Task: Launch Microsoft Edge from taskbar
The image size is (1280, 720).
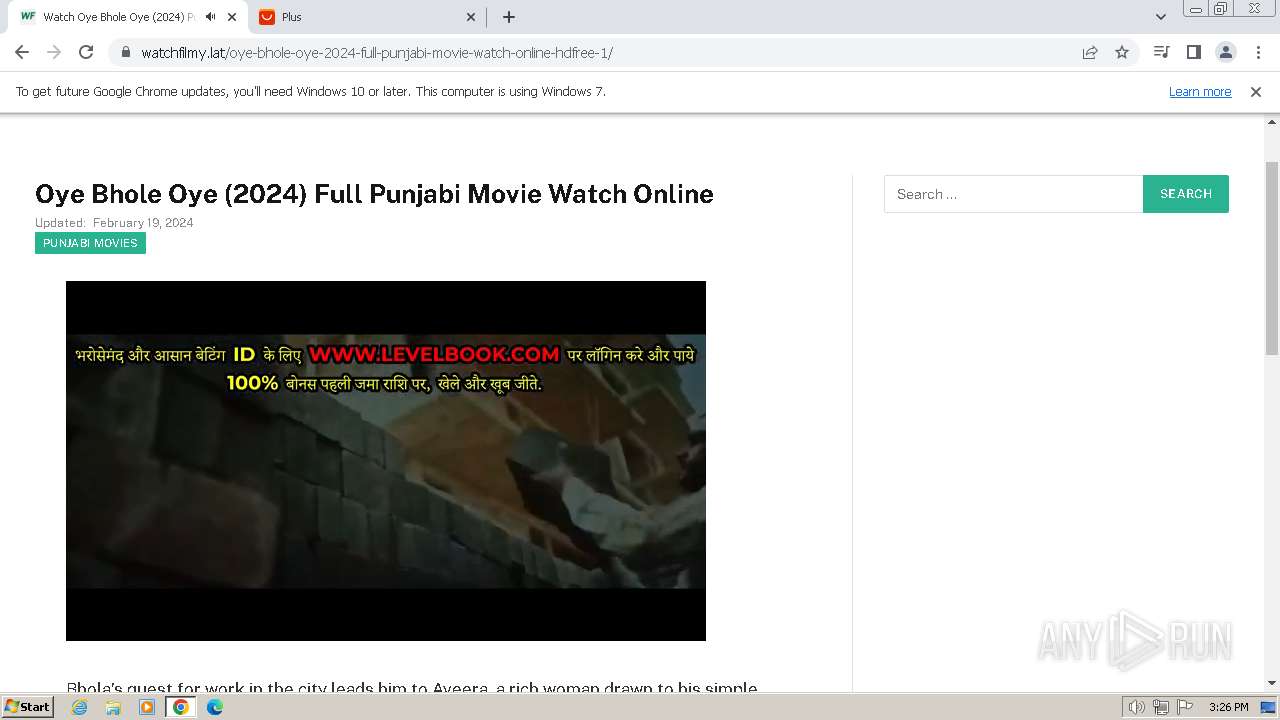Action: pos(215,707)
